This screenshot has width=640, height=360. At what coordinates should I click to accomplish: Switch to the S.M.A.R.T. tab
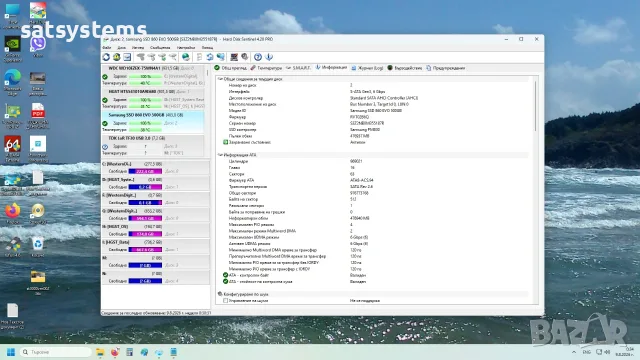(x=298, y=68)
